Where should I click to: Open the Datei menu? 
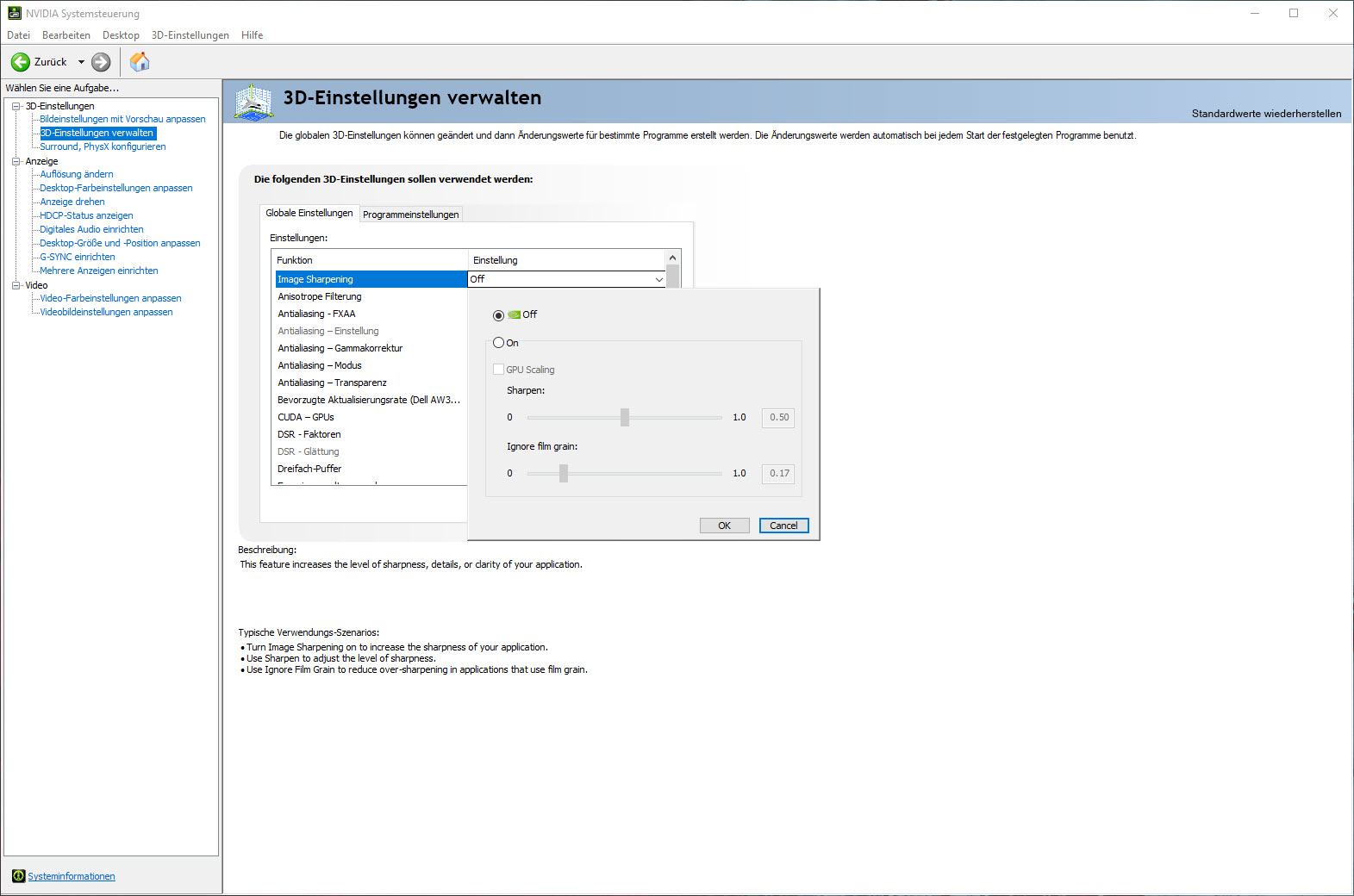coord(18,35)
